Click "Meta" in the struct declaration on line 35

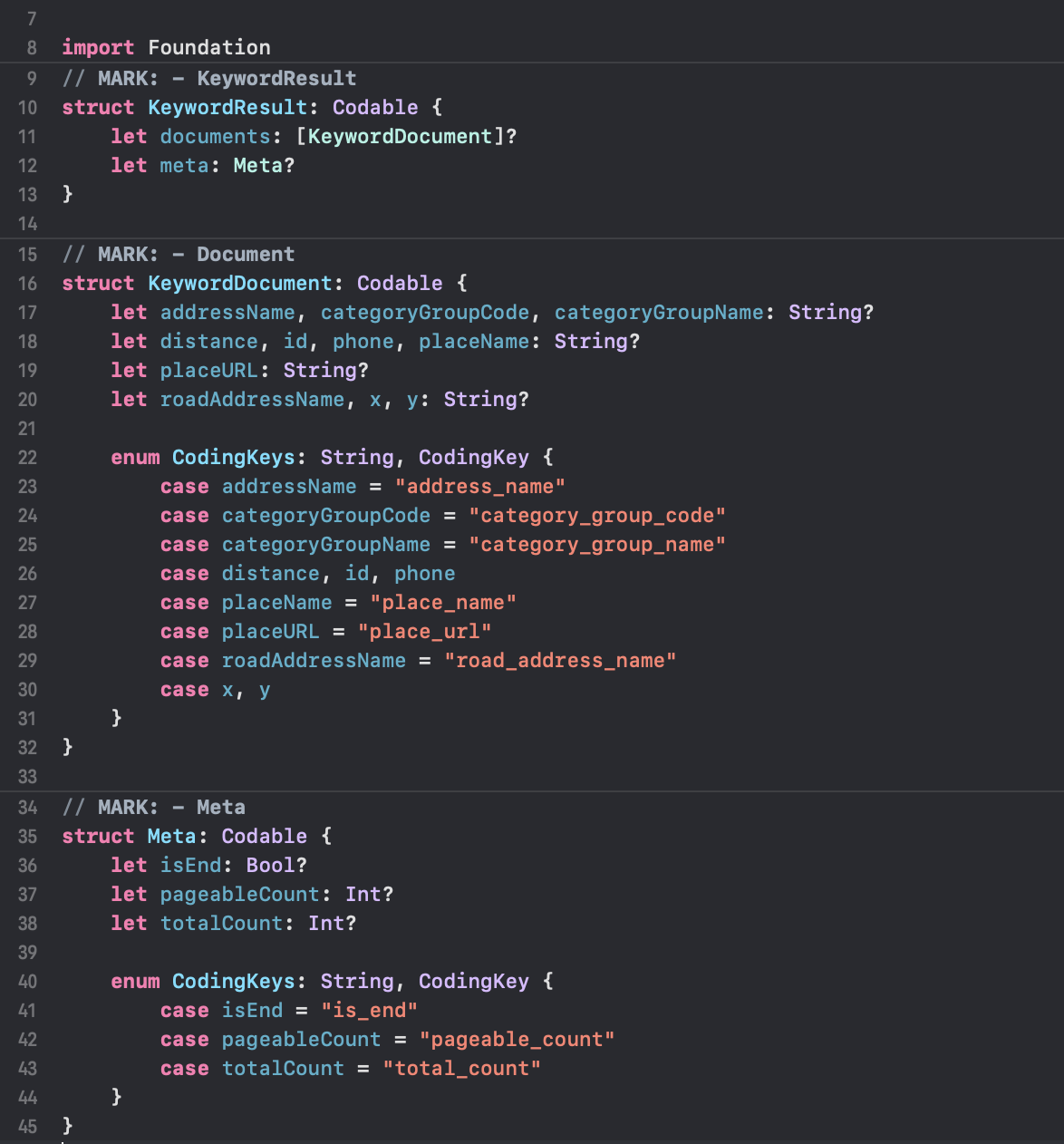pos(172,836)
